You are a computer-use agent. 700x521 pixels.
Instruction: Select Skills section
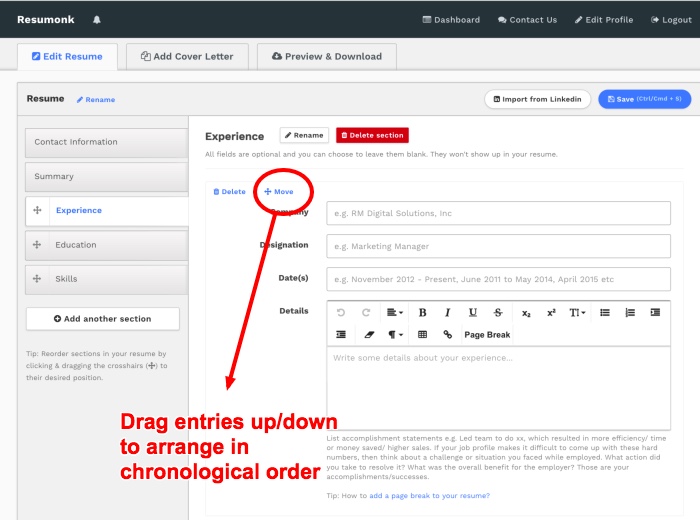[107, 279]
